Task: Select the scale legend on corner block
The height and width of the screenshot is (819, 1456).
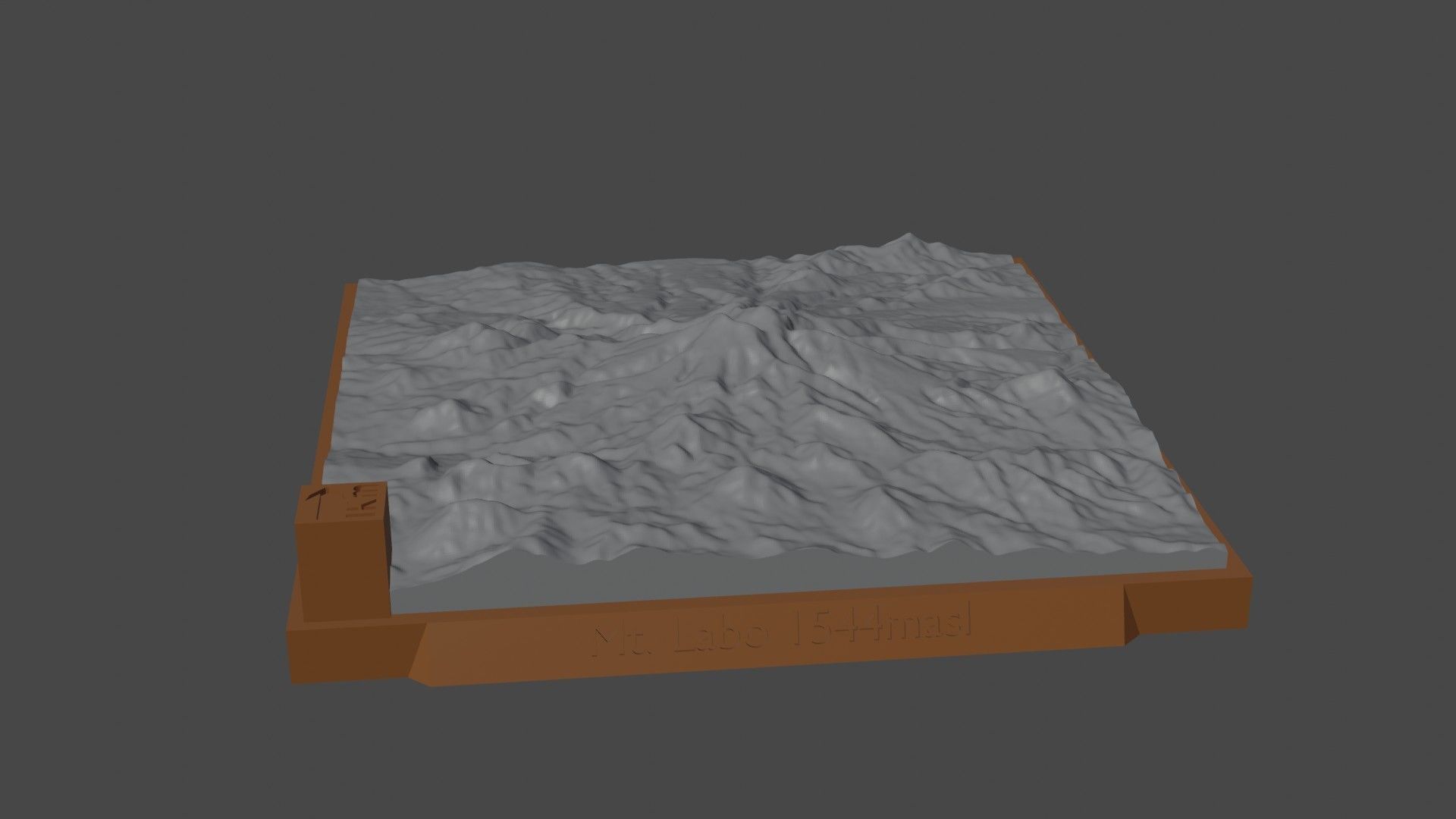Action: click(362, 500)
